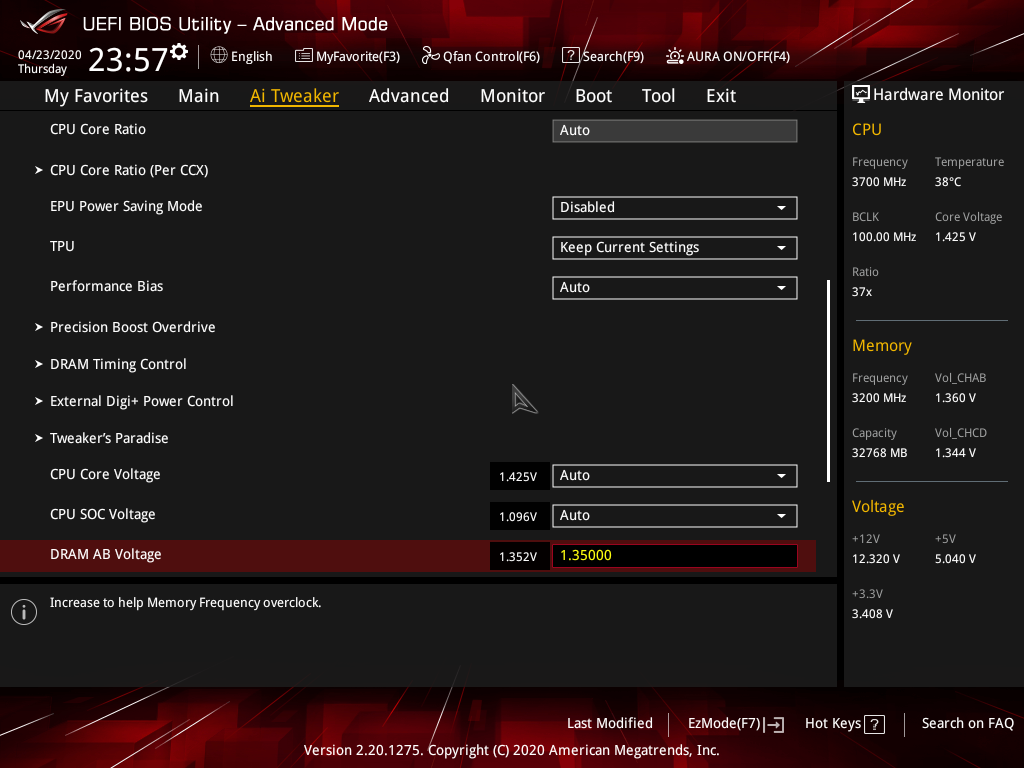Open the EPU Power Saving Mode dropdown
Viewport: 1024px width, 768px height.
tap(675, 208)
